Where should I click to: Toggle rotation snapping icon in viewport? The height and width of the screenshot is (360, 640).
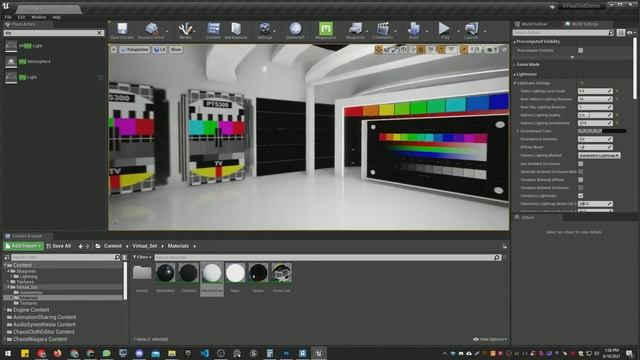[441, 50]
